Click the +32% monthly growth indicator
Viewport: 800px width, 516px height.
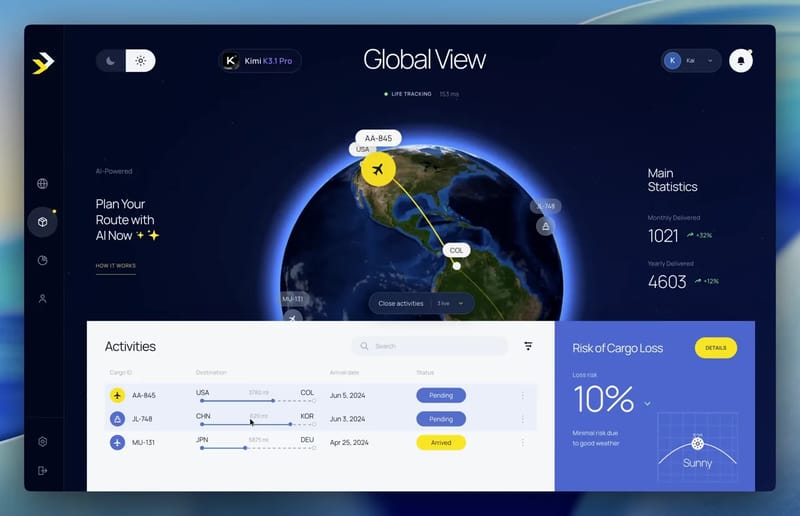tap(699, 235)
